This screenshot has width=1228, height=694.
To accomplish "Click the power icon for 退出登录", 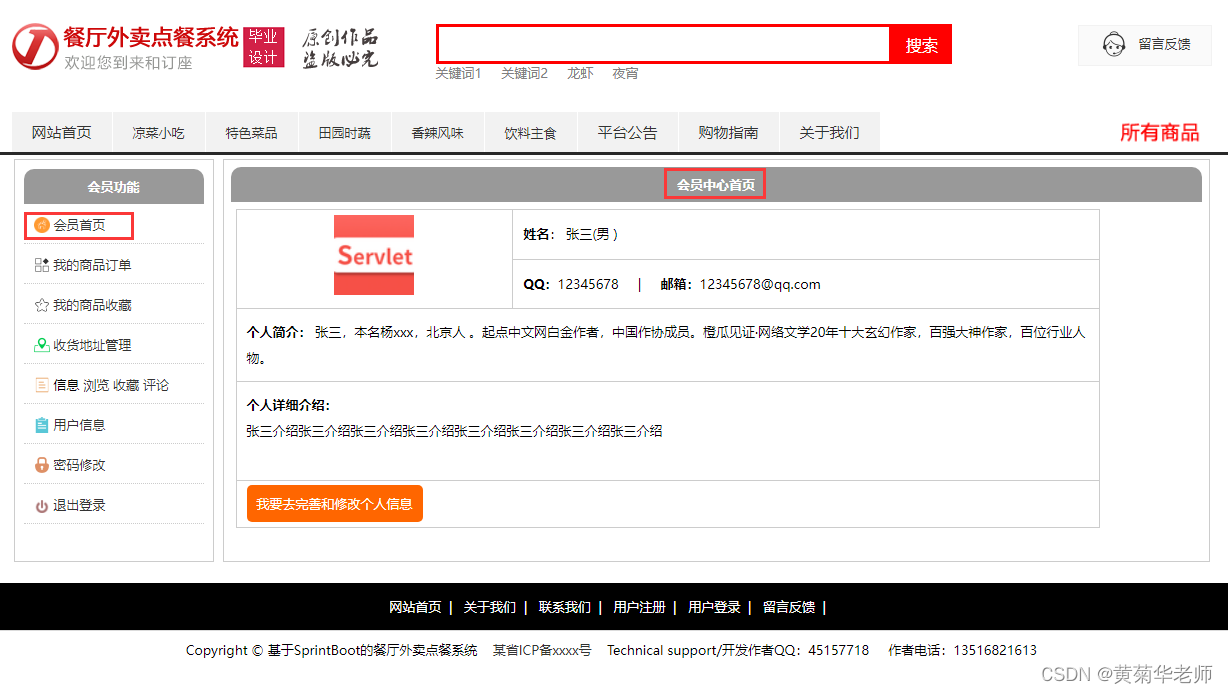I will click(x=41, y=506).
